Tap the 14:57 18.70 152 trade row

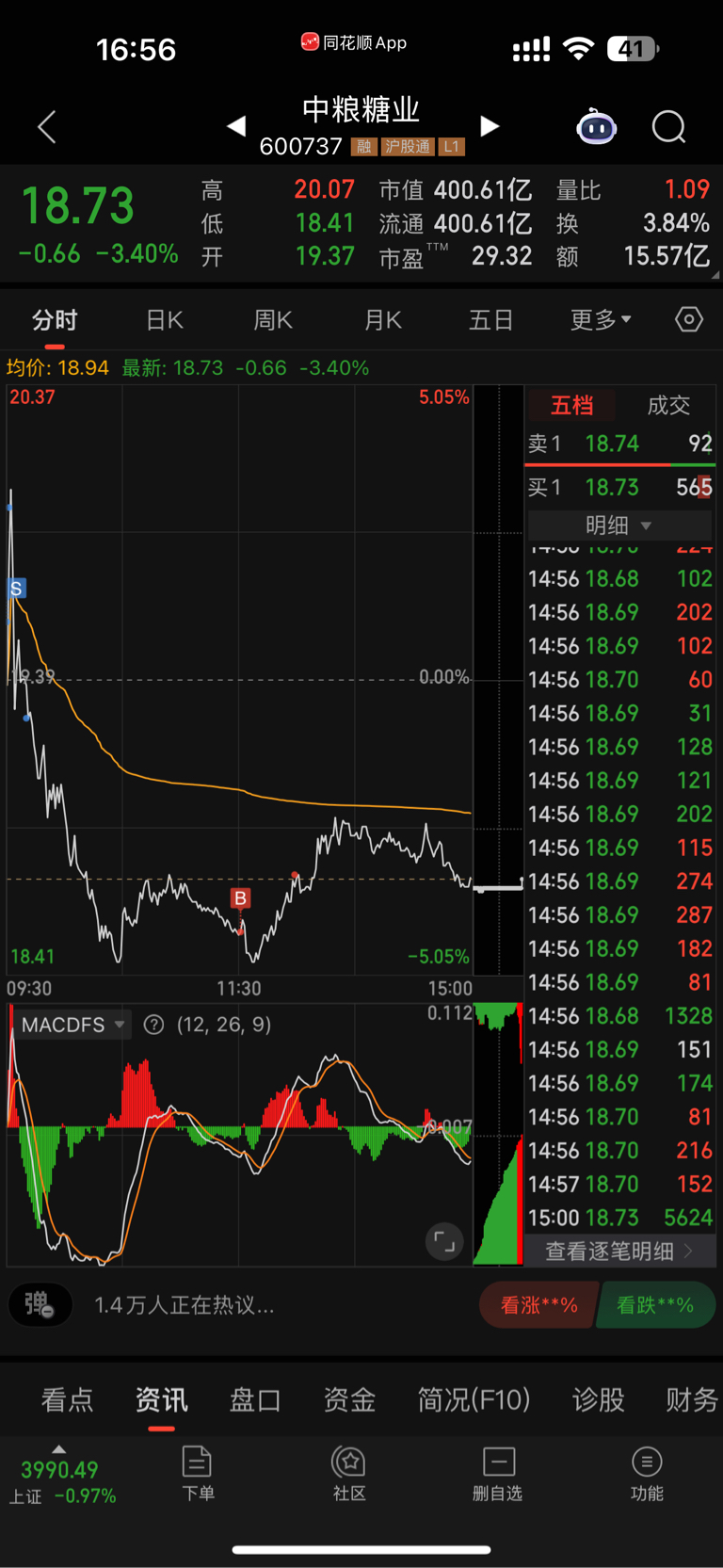619,1184
